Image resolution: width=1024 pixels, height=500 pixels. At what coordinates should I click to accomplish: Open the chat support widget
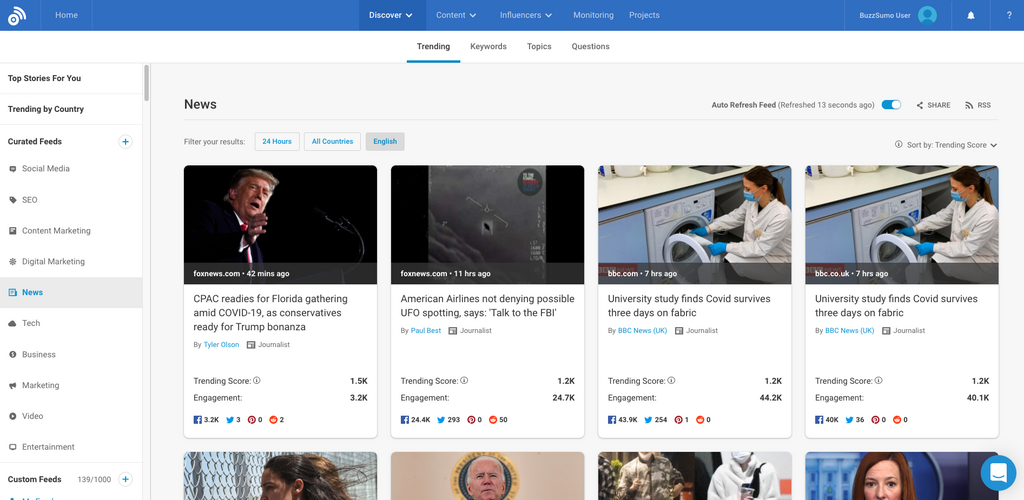click(997, 472)
